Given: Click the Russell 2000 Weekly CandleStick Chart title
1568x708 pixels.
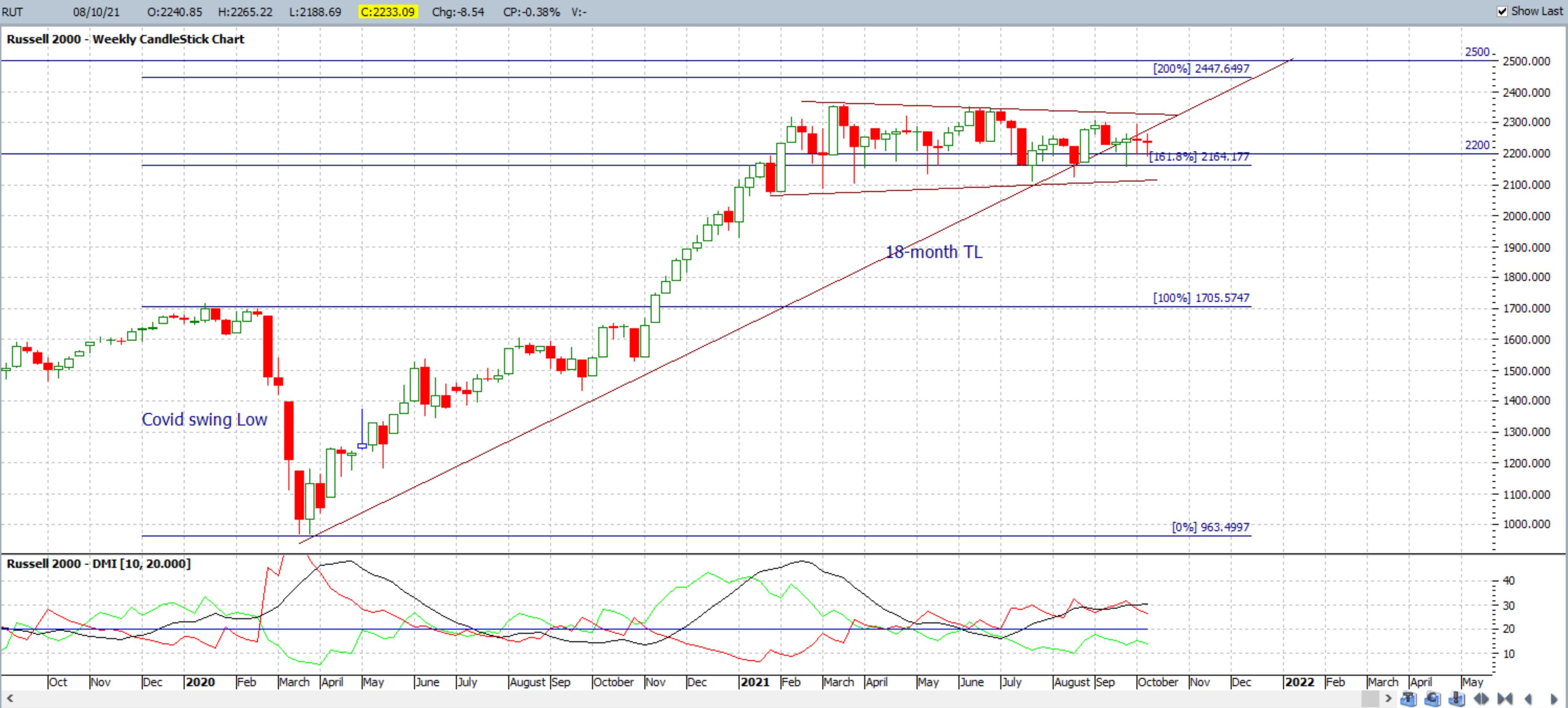Looking at the screenshot, I should click(125, 39).
